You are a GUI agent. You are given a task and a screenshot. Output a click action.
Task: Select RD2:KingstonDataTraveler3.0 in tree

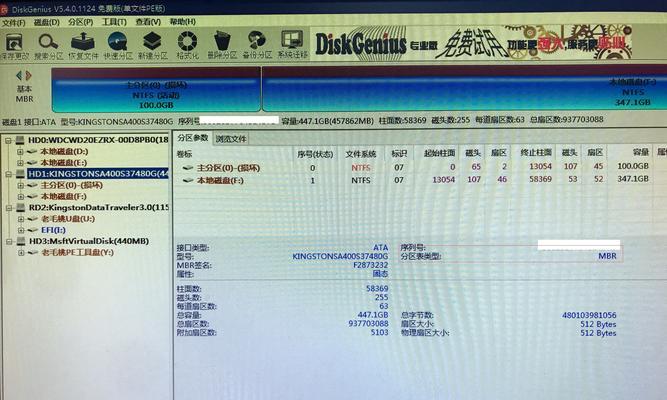99,208
